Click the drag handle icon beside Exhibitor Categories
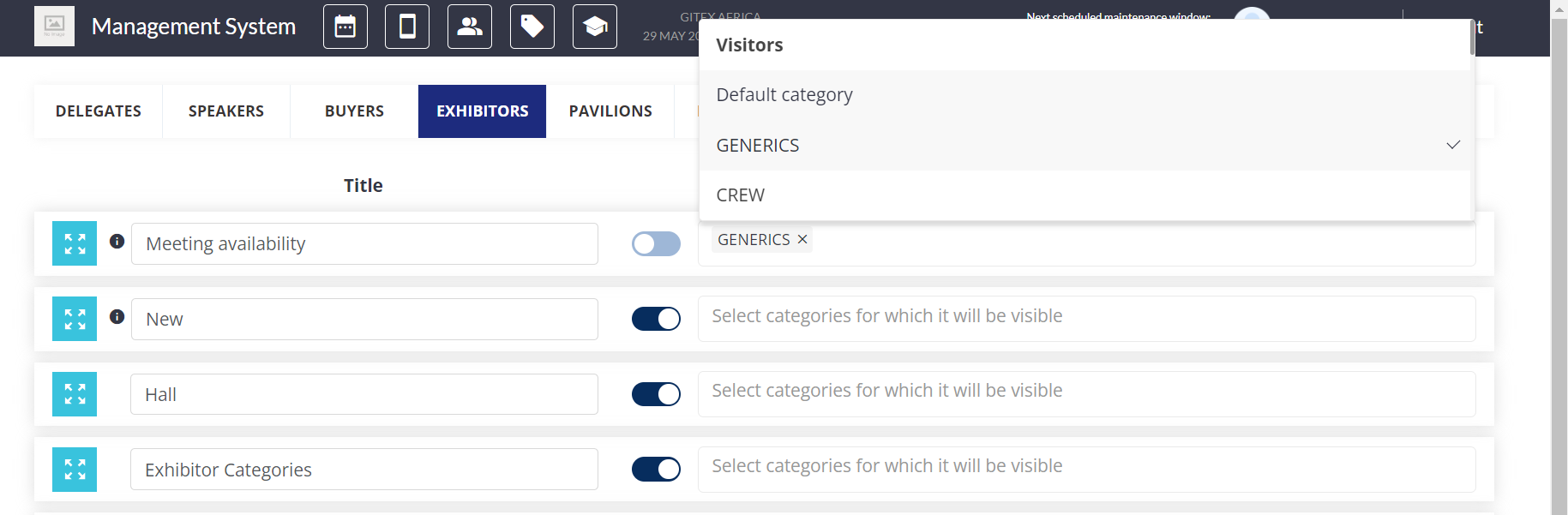1568x515 pixels. tap(75, 470)
